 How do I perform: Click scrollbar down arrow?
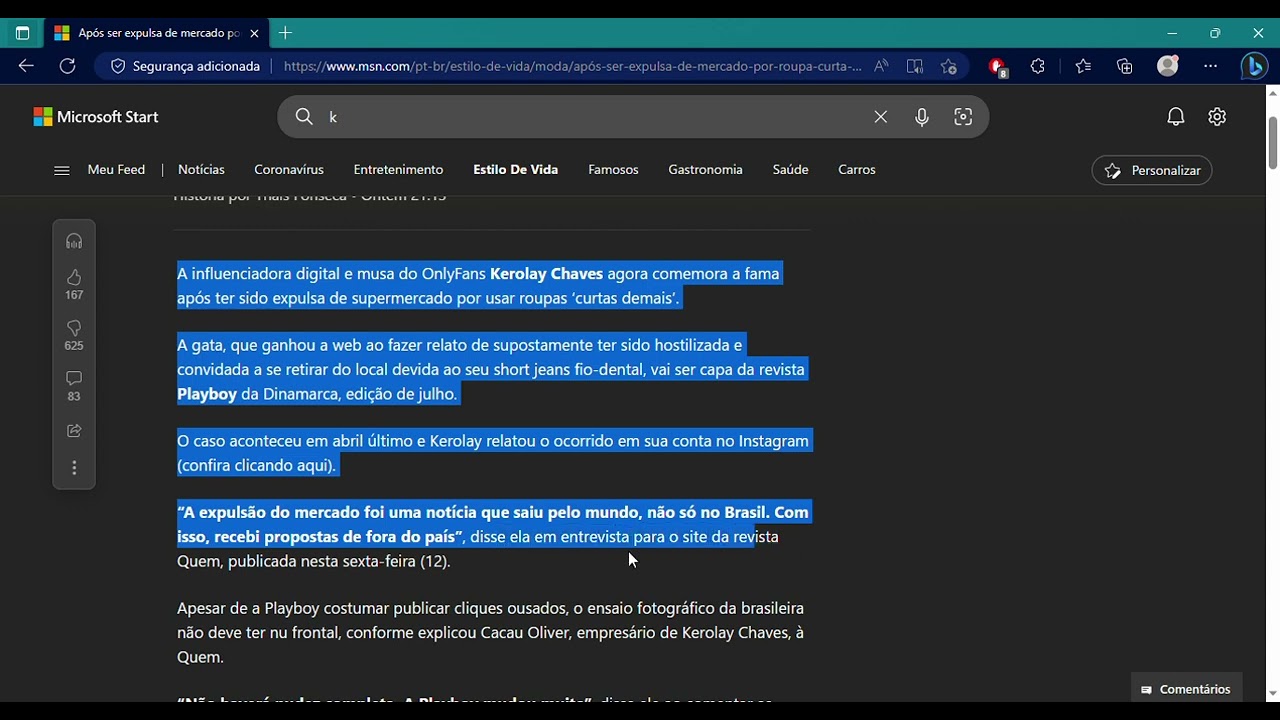tap(1272, 693)
